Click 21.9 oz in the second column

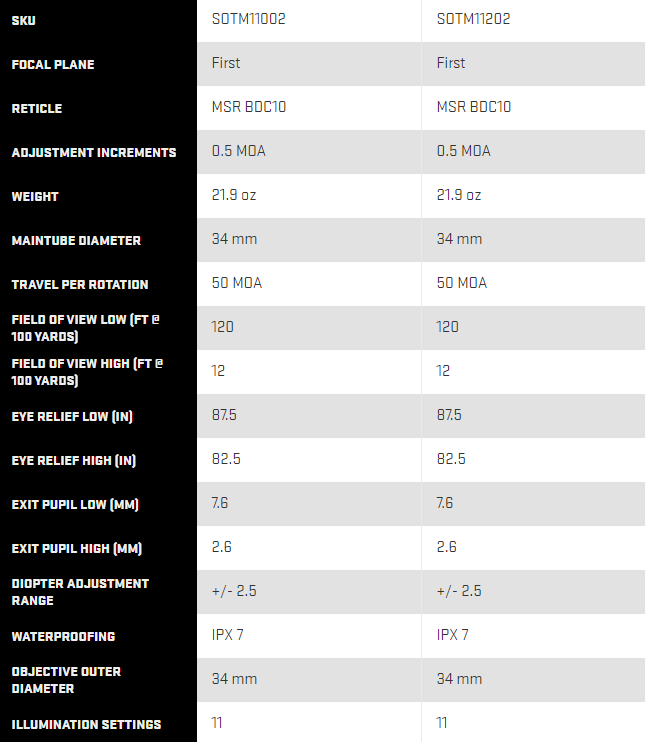459,195
